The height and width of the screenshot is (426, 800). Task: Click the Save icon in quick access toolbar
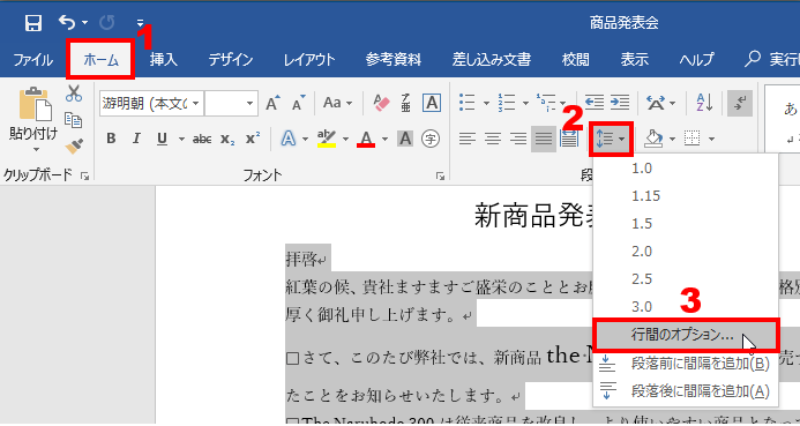tap(33, 23)
